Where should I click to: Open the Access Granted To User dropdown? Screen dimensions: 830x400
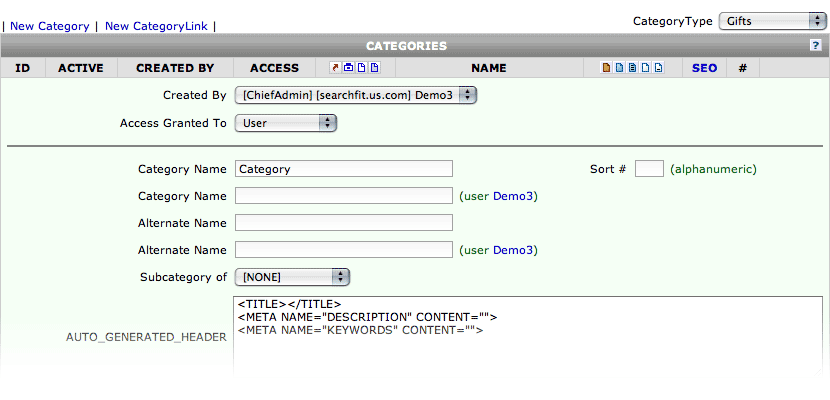(x=286, y=123)
